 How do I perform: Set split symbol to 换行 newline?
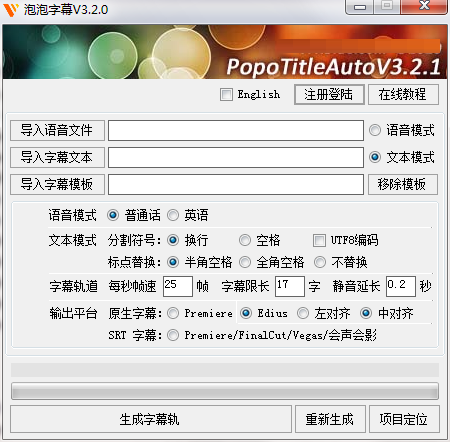point(173,240)
